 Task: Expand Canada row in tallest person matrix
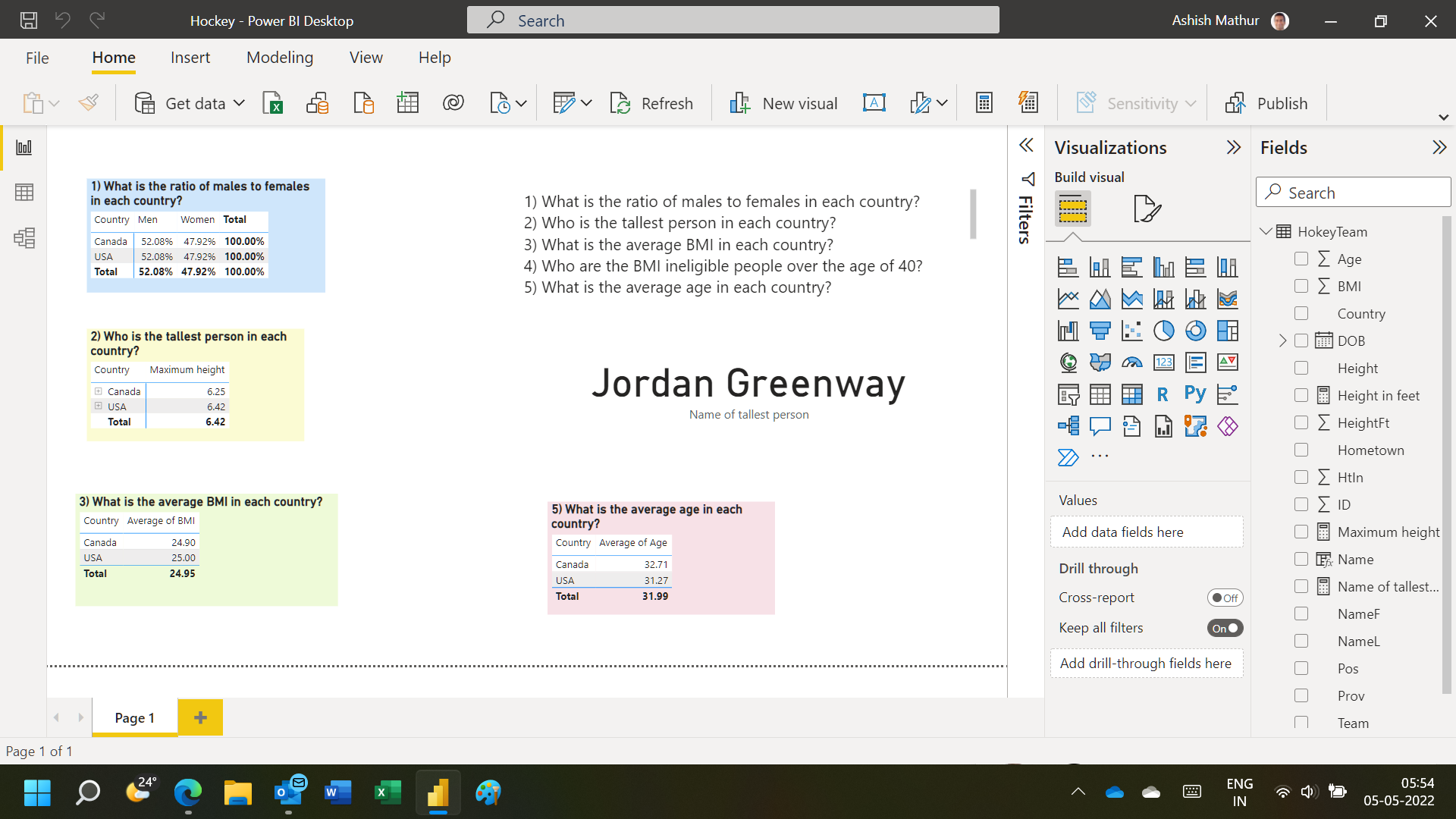[x=99, y=391]
